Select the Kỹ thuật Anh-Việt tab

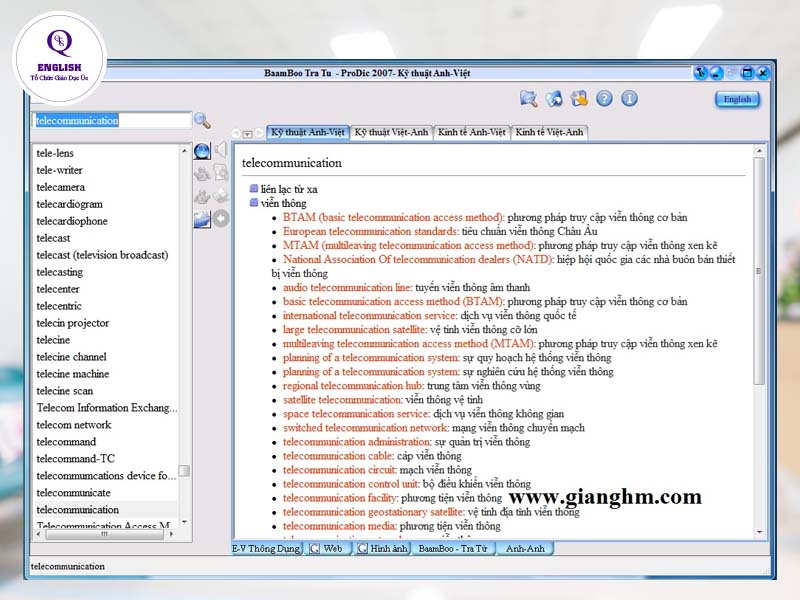[308, 133]
